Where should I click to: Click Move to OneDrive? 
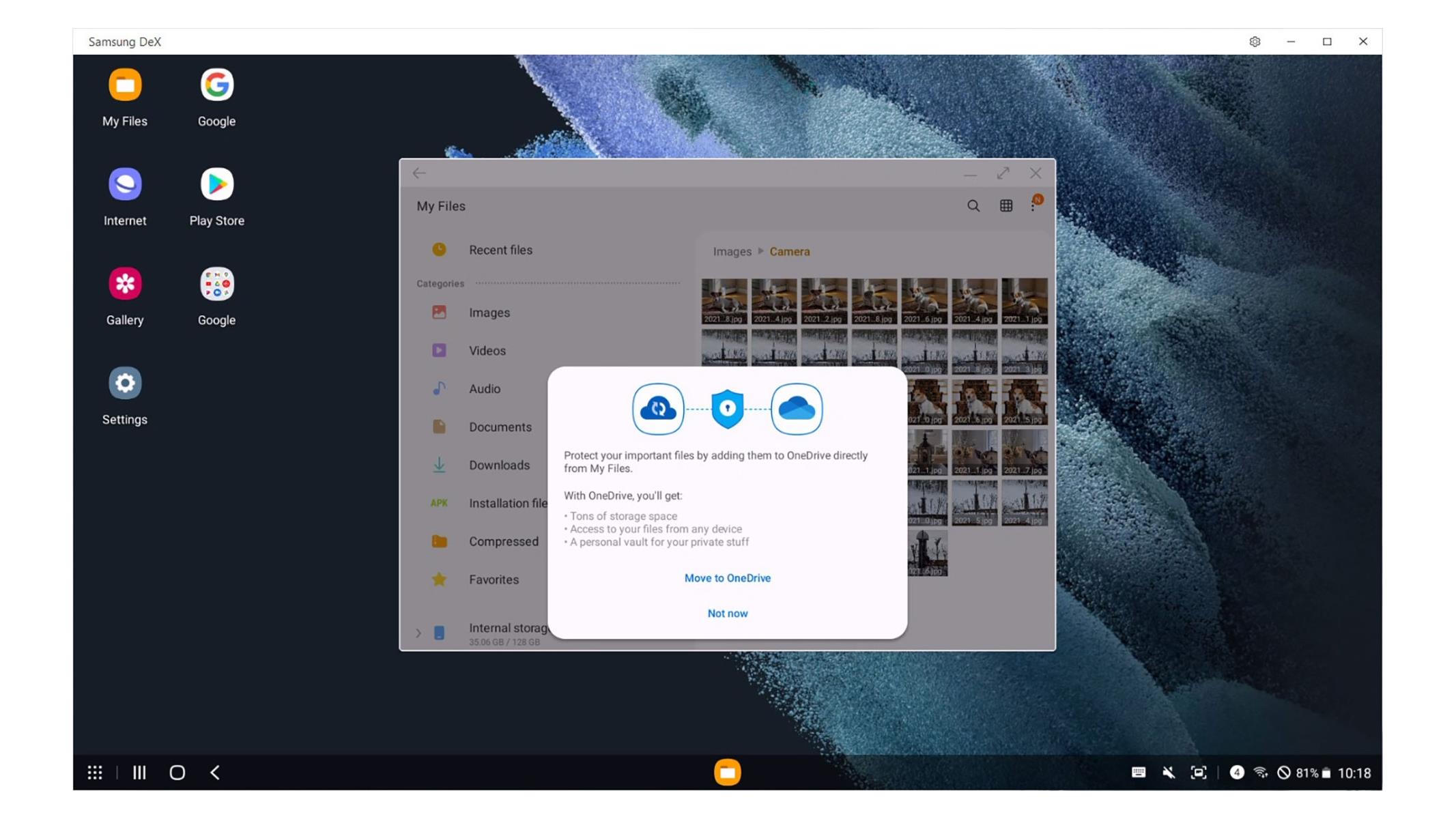[728, 578]
